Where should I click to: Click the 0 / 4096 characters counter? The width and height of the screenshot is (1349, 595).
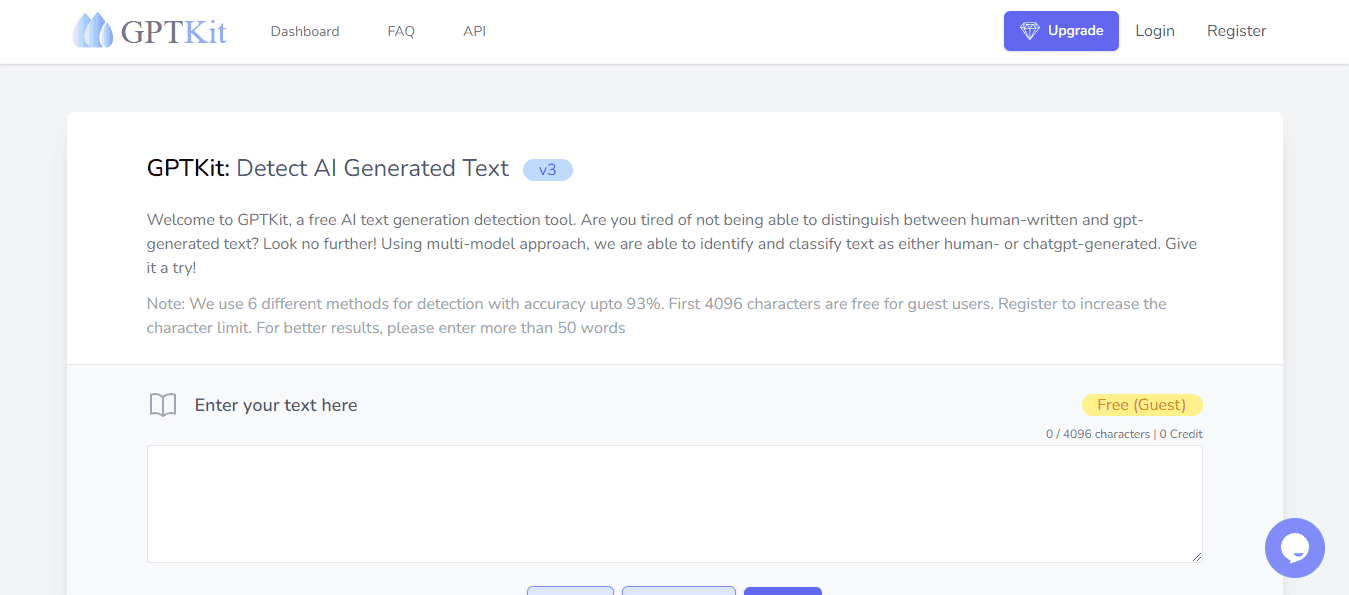(x=1098, y=434)
